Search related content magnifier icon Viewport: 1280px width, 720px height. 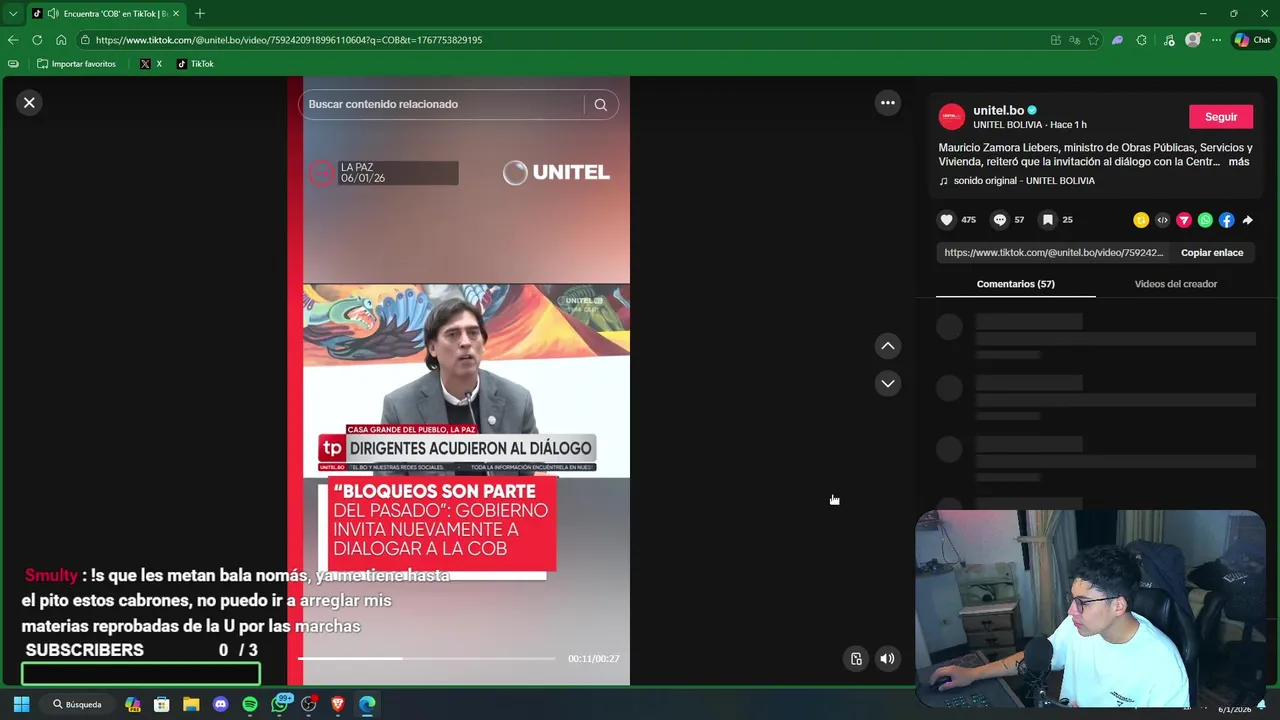pyautogui.click(x=600, y=104)
